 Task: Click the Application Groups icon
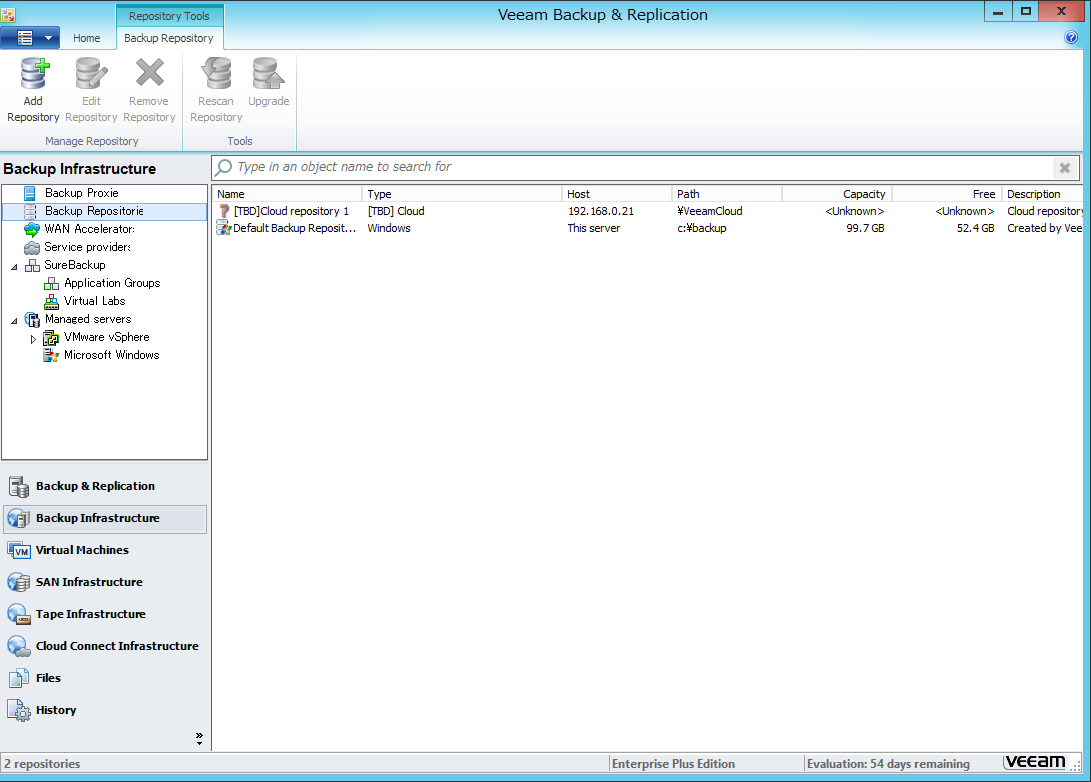51,283
